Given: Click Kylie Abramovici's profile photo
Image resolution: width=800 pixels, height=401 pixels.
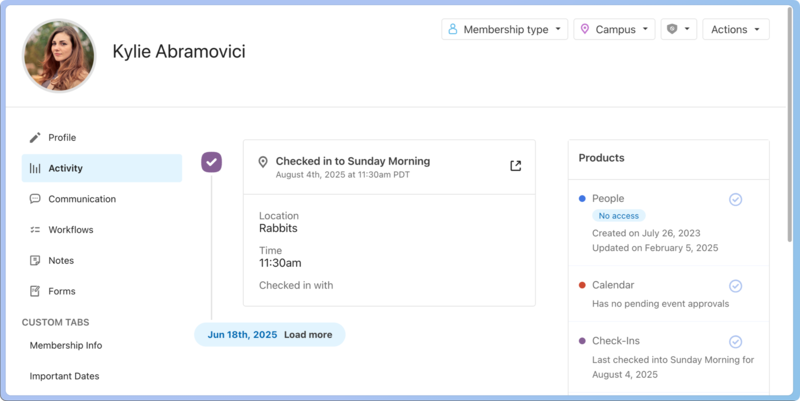Looking at the screenshot, I should point(59,55).
